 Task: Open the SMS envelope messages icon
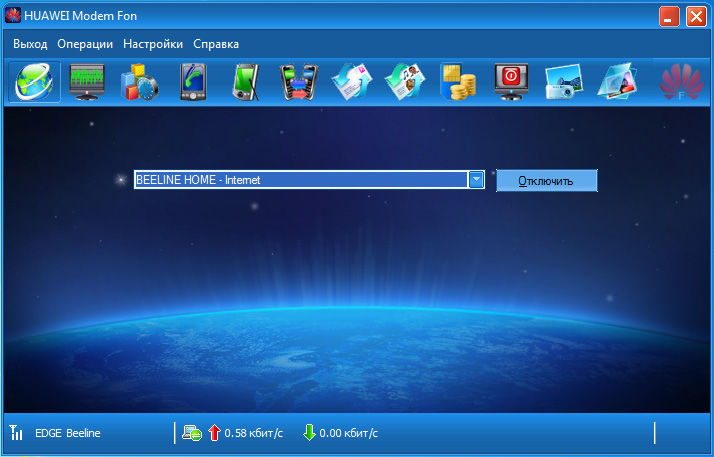point(352,82)
